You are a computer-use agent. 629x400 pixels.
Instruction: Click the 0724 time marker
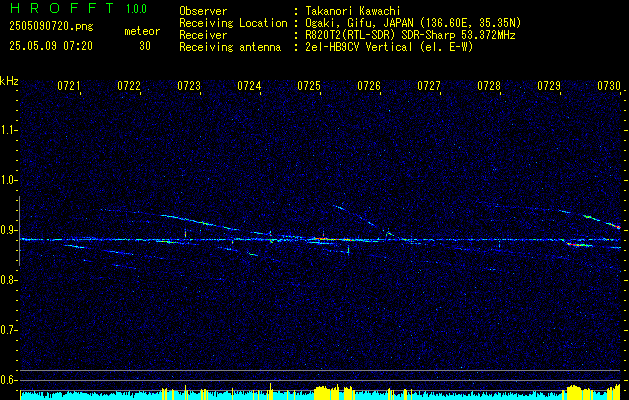[x=249, y=85]
